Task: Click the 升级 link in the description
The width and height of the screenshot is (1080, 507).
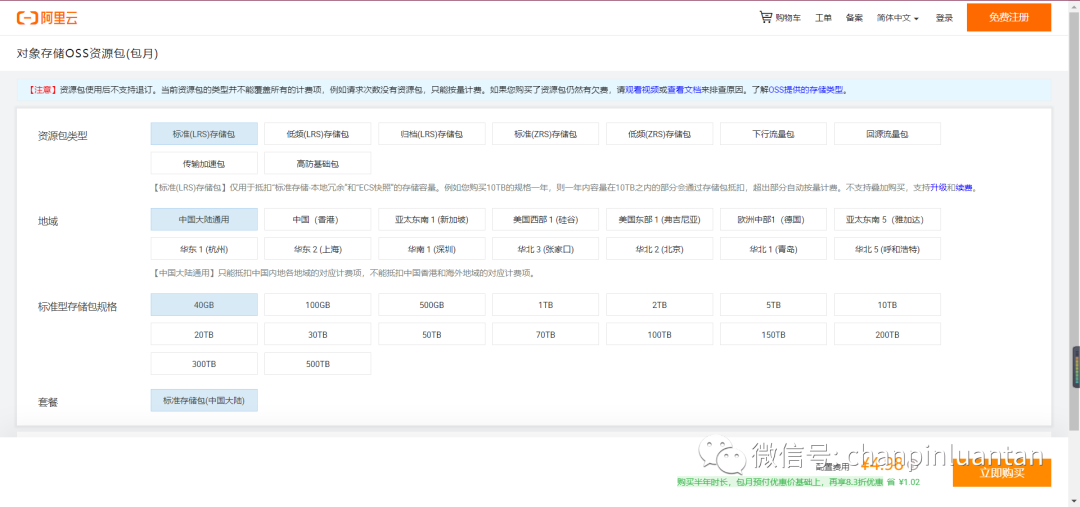Action: click(x=938, y=187)
